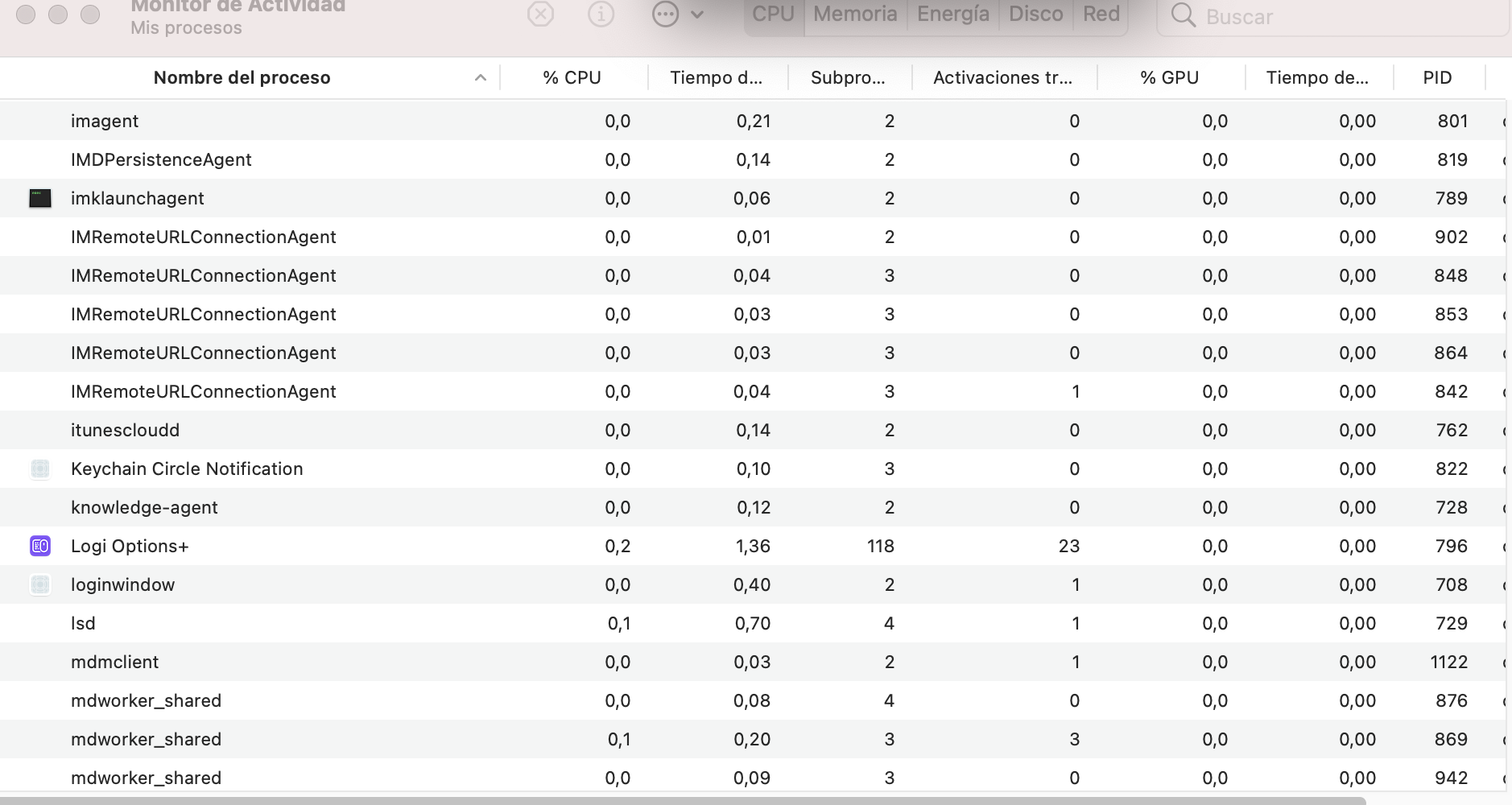Click the ellipsis options icon
This screenshot has width=1512, height=805.
(665, 14)
